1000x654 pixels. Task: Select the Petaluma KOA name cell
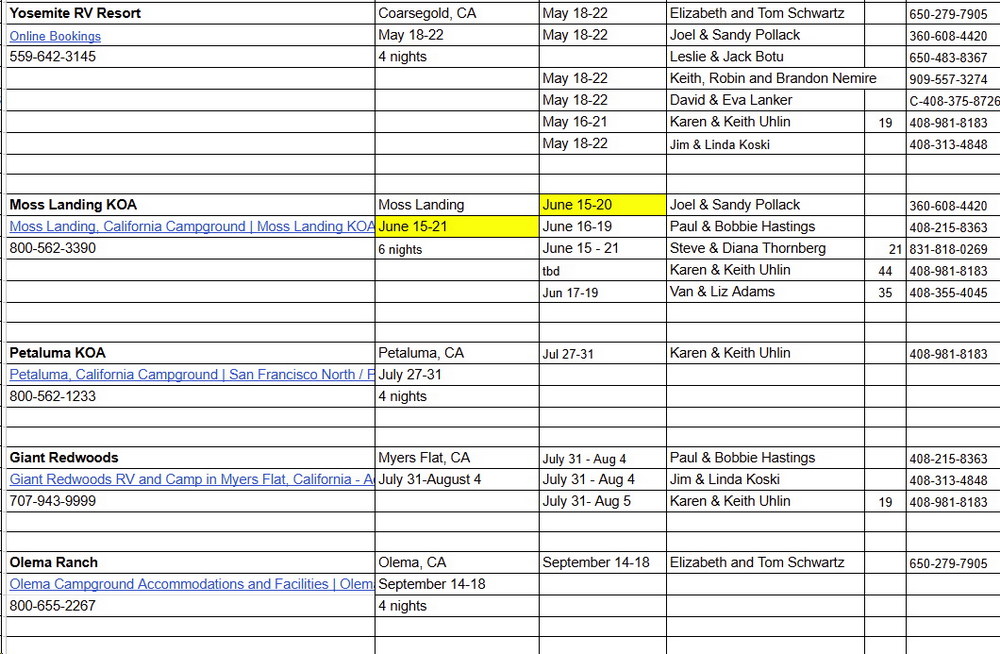click(x=57, y=353)
